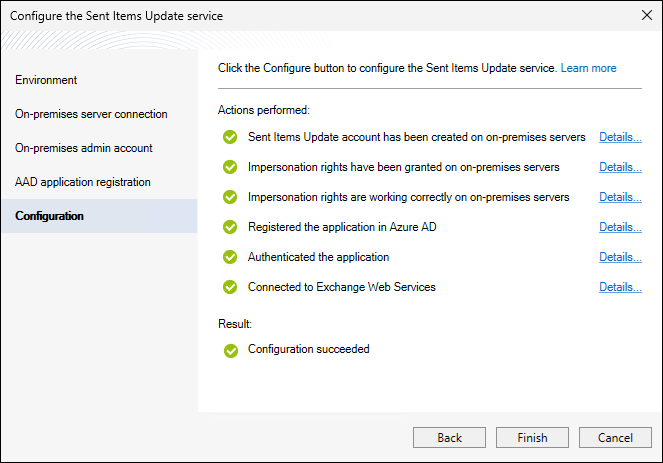The width and height of the screenshot is (663, 463).
Task: Switch to AAD application registration step
Action: tap(83, 182)
